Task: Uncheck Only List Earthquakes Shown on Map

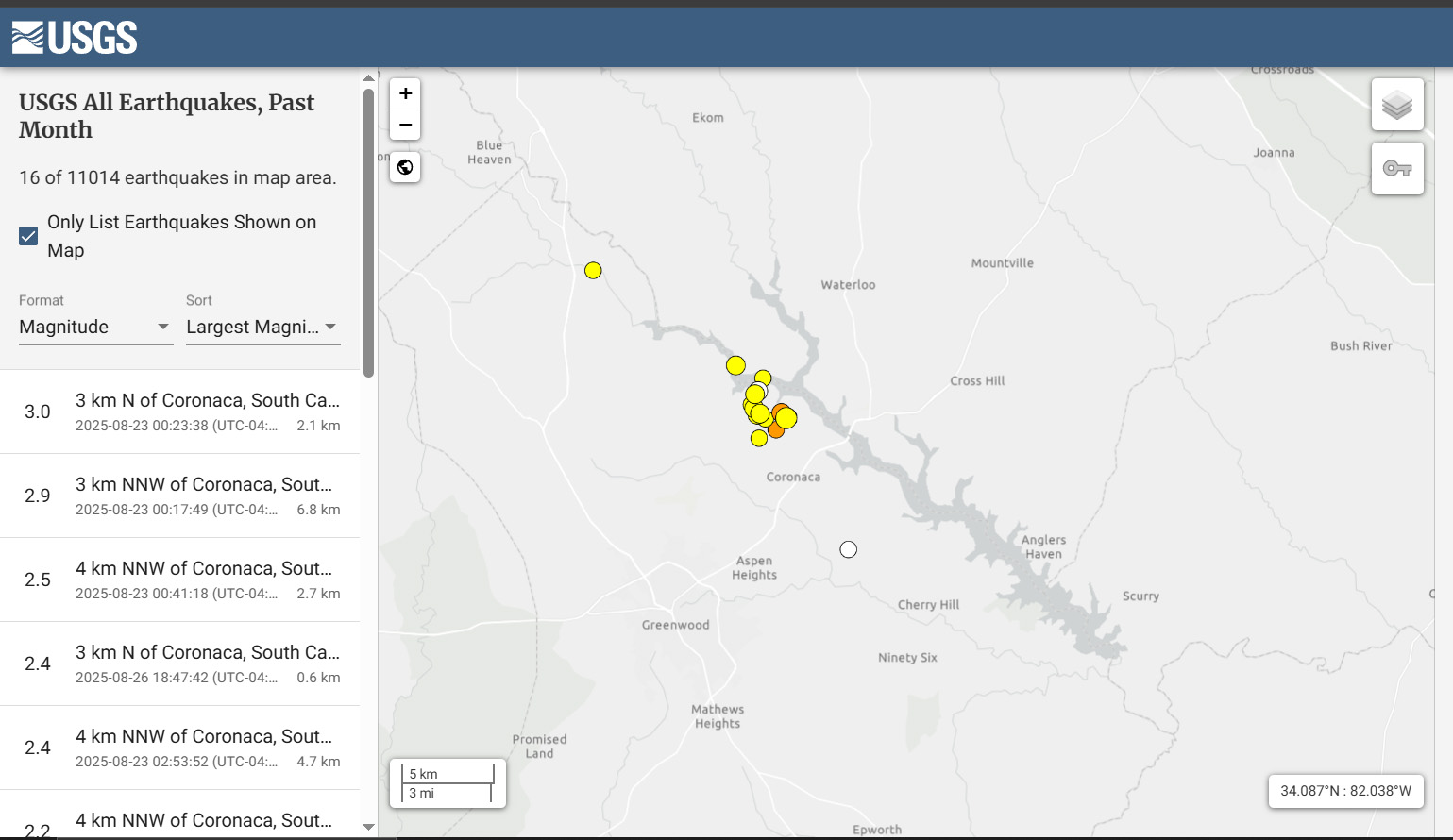Action: click(x=29, y=236)
